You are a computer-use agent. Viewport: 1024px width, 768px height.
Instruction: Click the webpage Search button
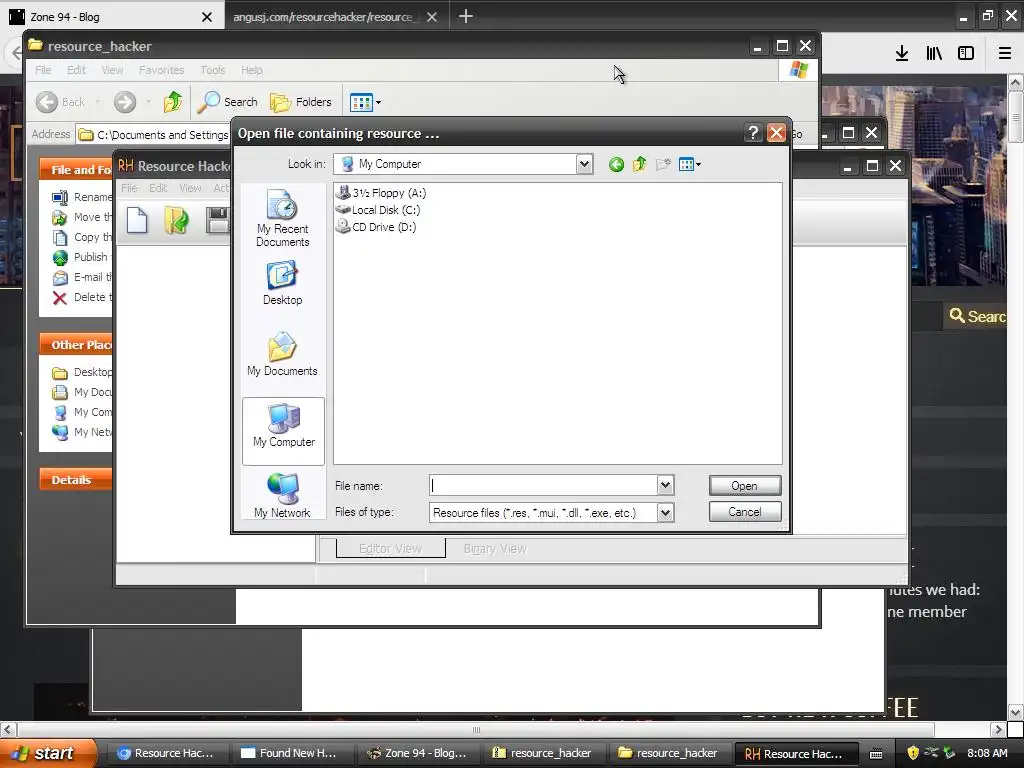coord(976,316)
